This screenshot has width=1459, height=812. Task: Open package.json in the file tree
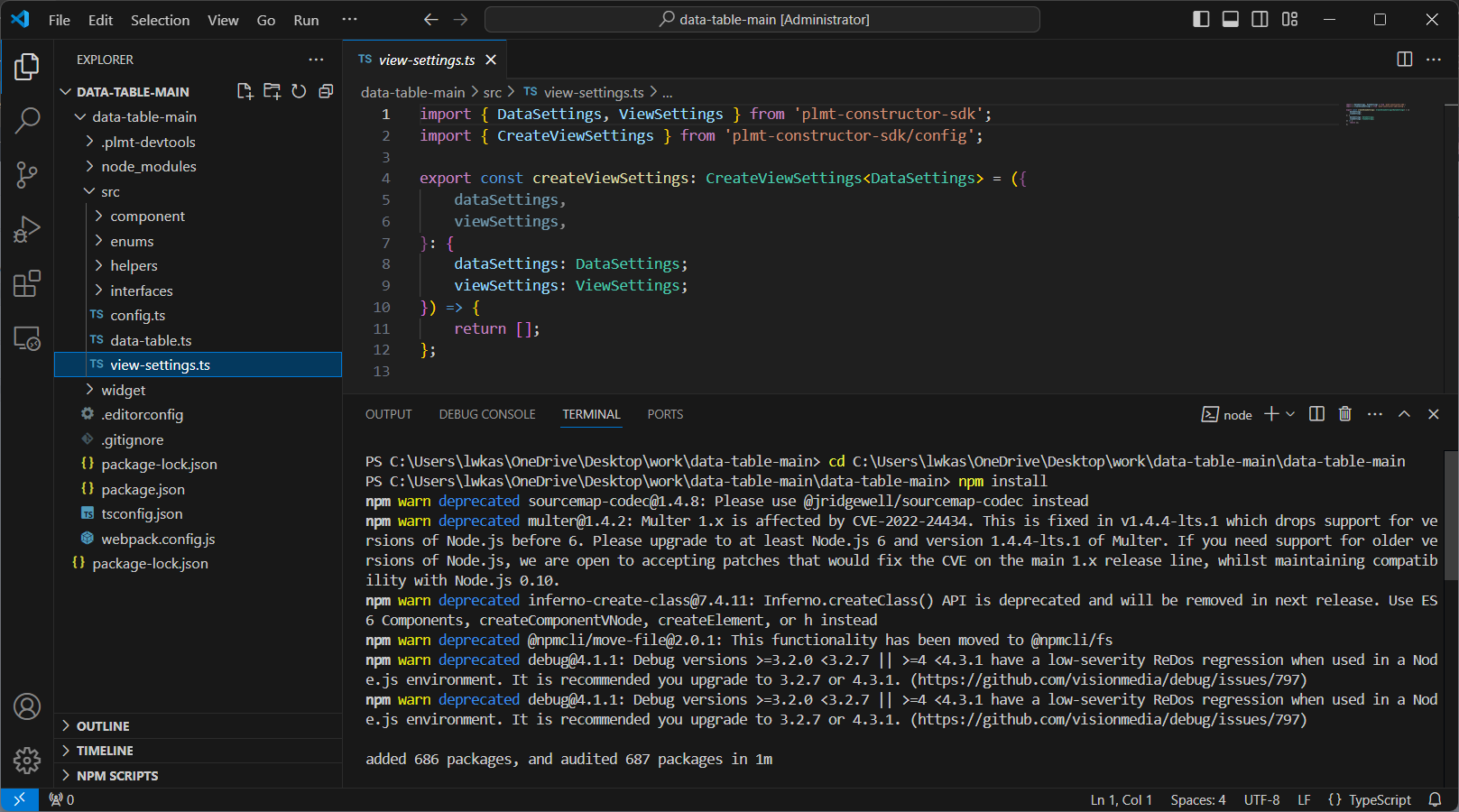tap(143, 489)
